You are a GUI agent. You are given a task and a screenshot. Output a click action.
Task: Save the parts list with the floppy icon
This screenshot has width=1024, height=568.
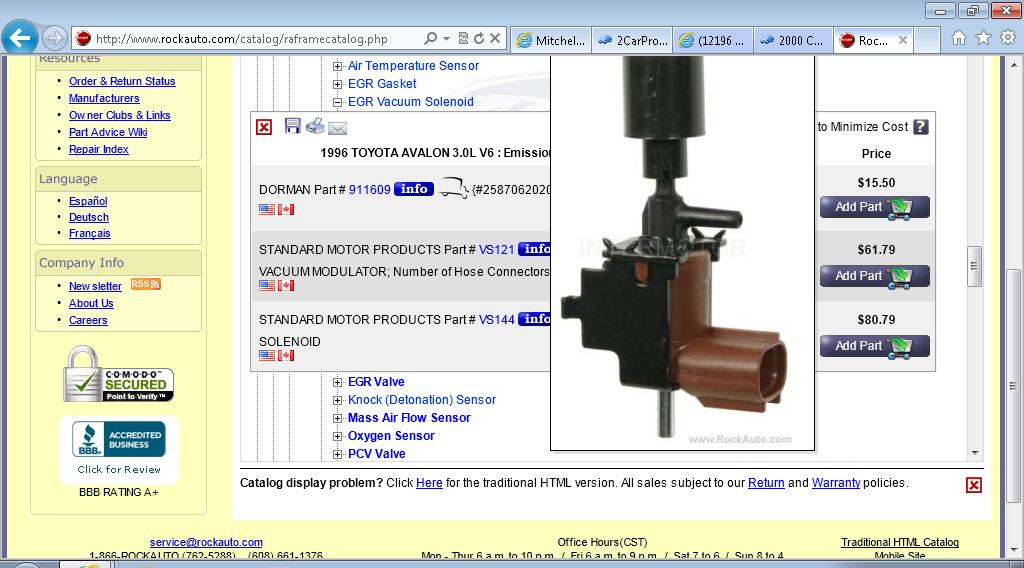click(293, 125)
